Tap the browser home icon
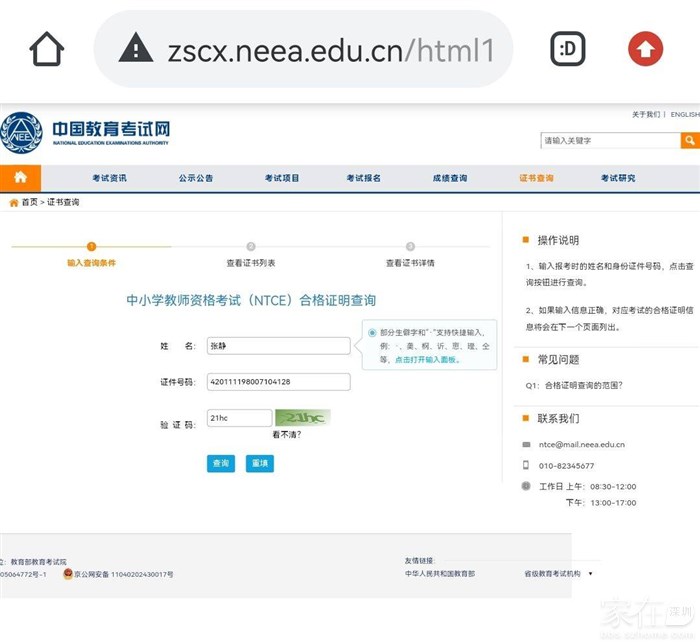The width and height of the screenshot is (700, 642). click(x=47, y=49)
